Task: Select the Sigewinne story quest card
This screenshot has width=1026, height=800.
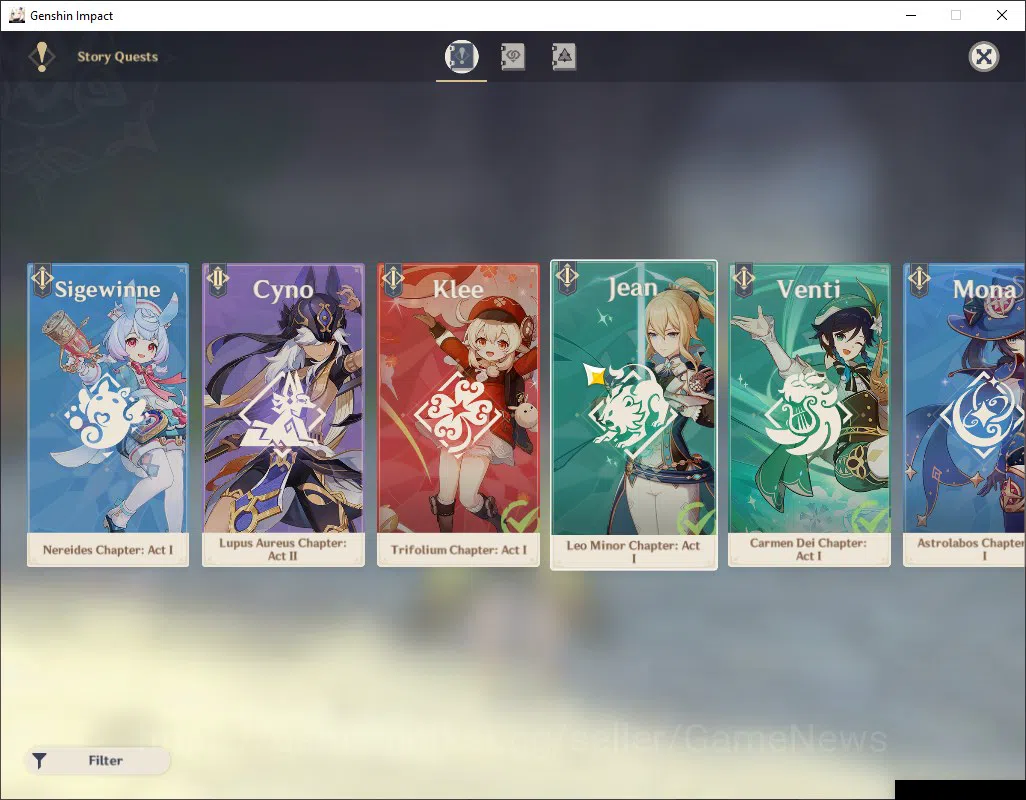Action: coord(108,415)
